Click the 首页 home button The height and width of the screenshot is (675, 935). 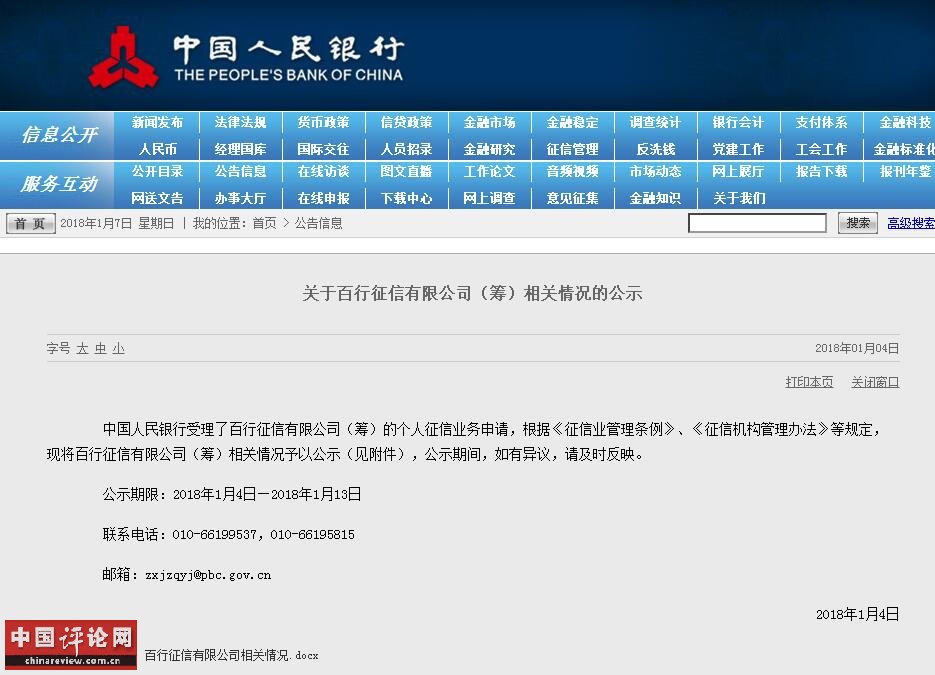[30, 224]
